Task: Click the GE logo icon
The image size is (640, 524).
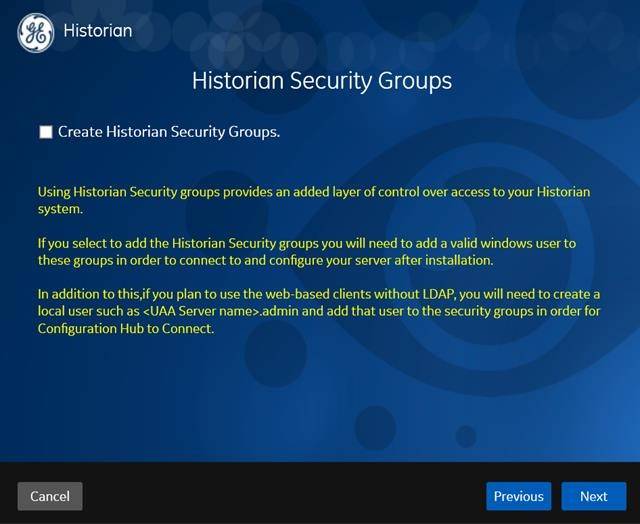Action: point(36,32)
